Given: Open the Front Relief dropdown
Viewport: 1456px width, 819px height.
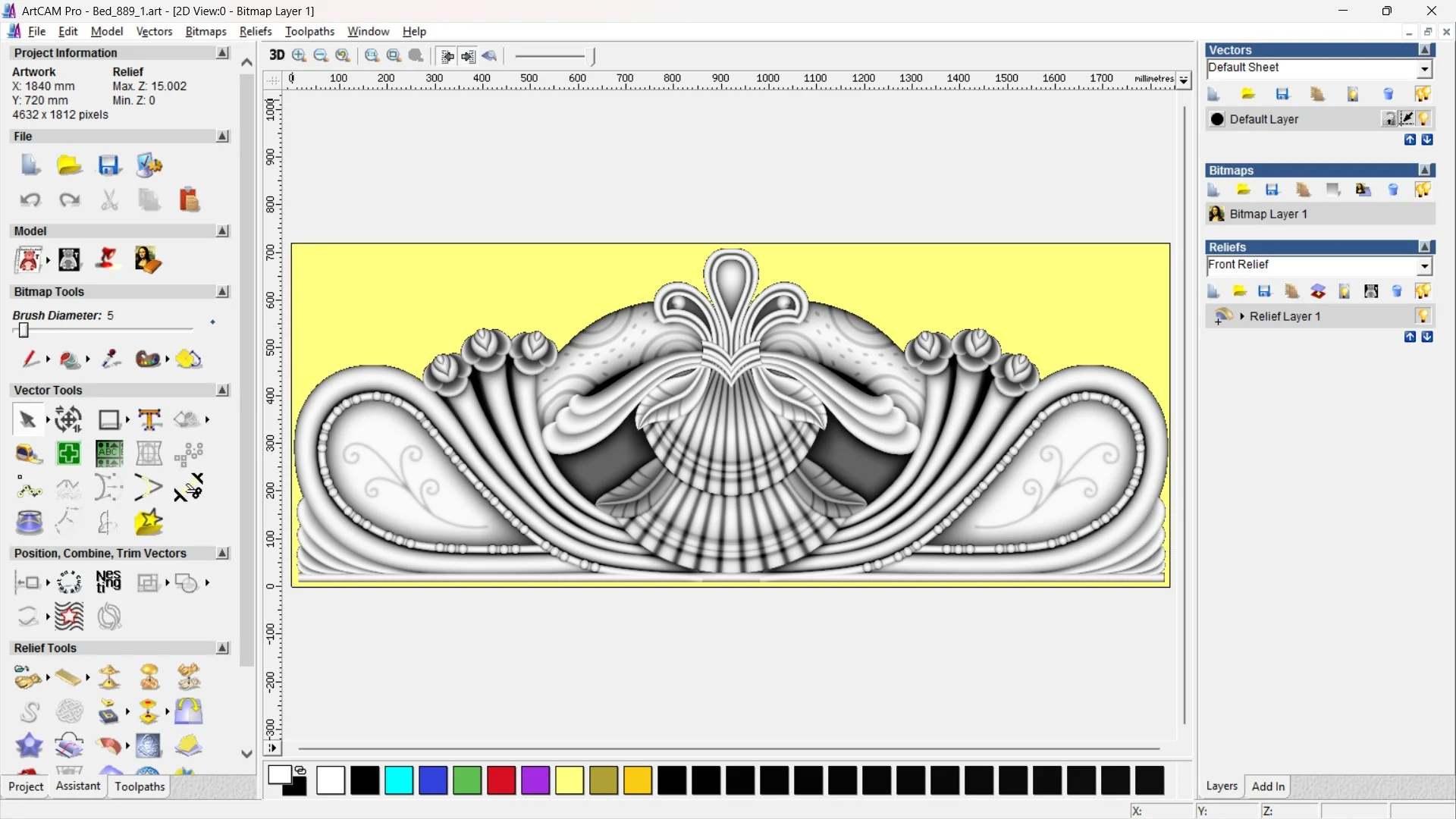Looking at the screenshot, I should click(x=1424, y=266).
